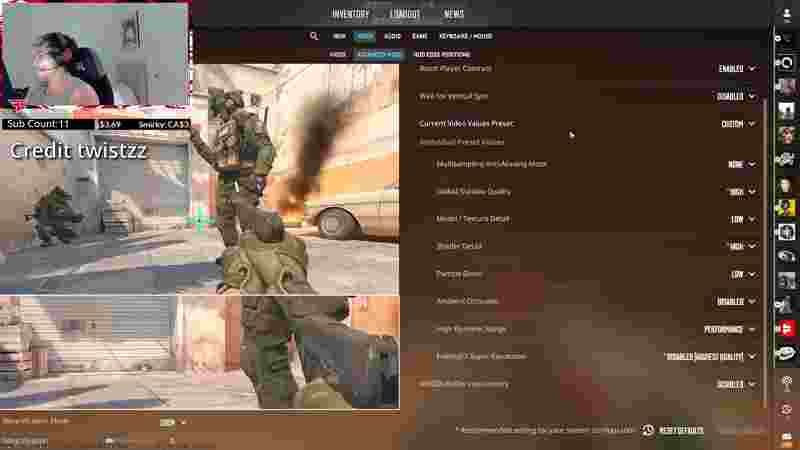This screenshot has width=800, height=450.
Task: Switch to the Audio settings tab
Action: click(x=392, y=36)
